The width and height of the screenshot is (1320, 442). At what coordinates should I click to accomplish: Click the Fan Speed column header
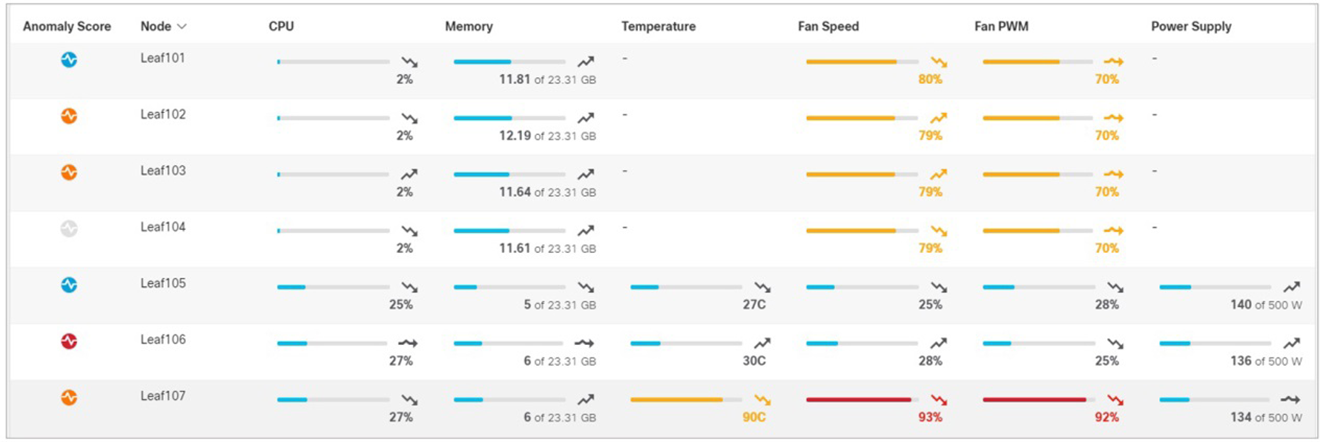click(828, 26)
